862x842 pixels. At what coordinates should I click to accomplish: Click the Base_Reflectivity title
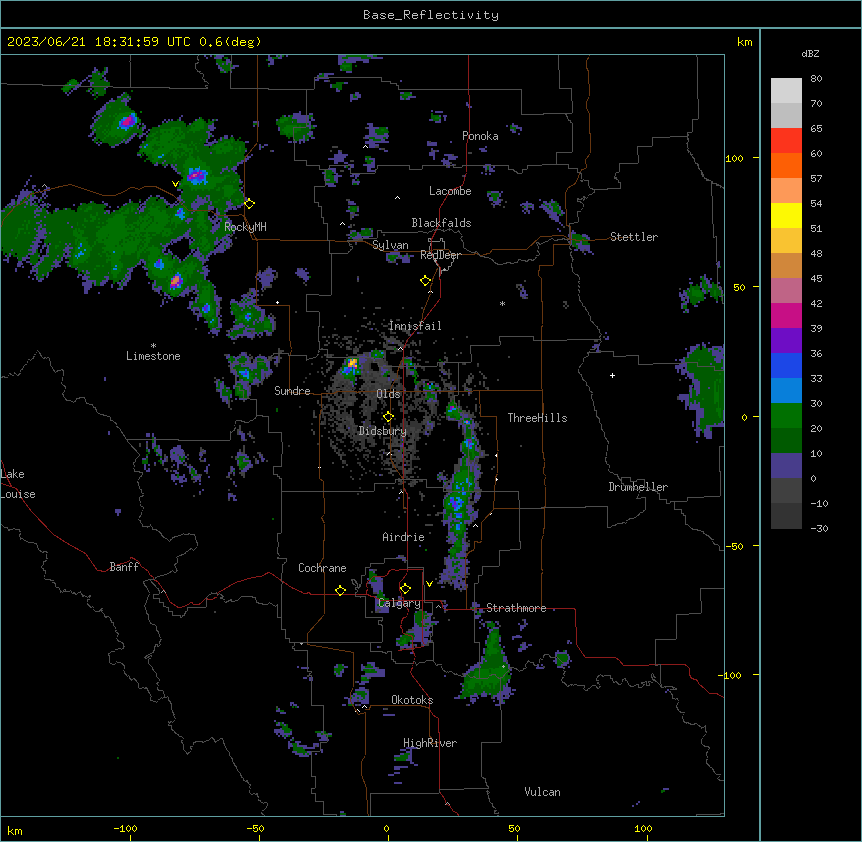point(431,15)
